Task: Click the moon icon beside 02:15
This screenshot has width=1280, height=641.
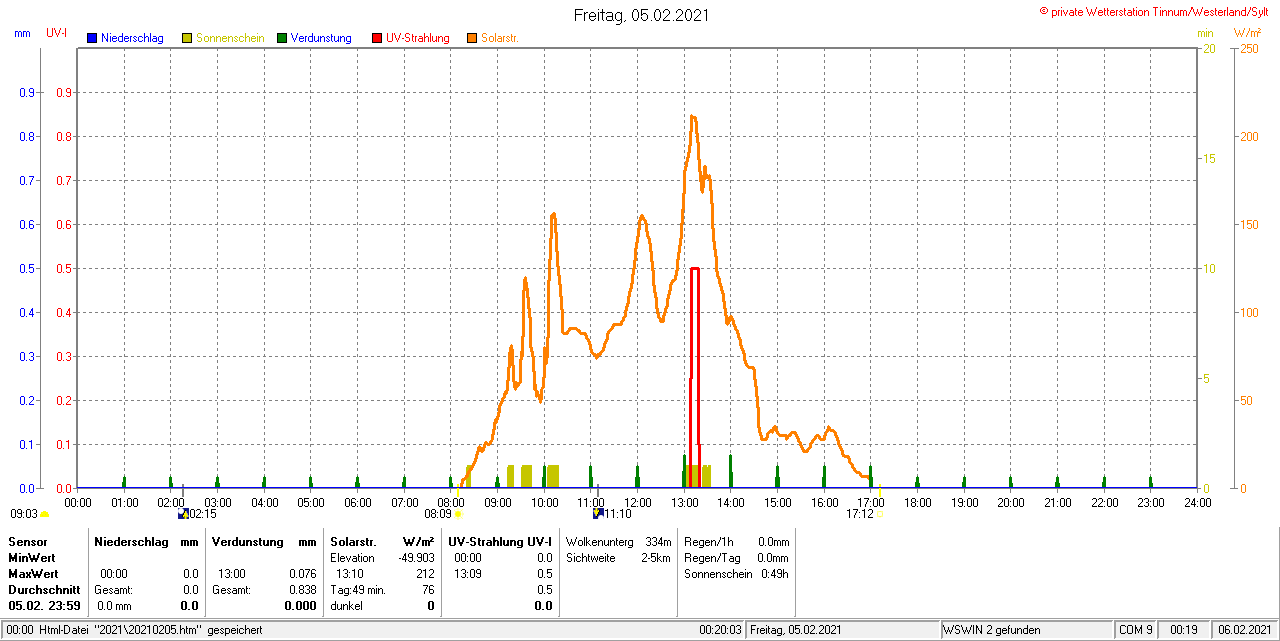Action: pos(183,514)
